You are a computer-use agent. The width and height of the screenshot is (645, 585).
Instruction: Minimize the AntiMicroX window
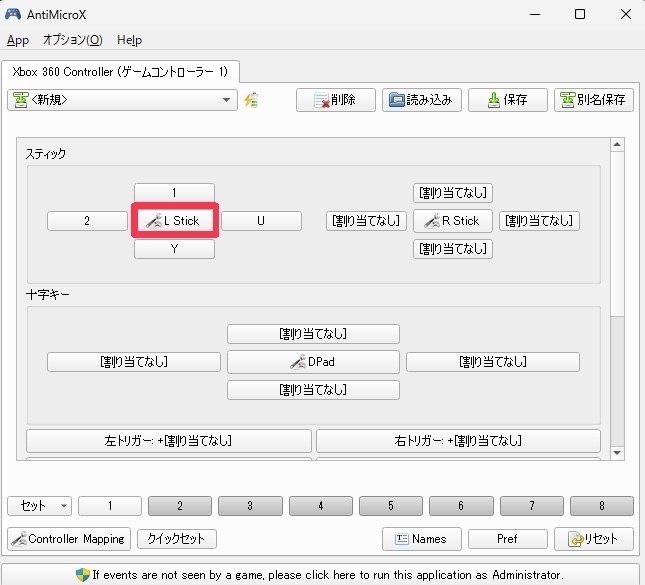coord(535,14)
